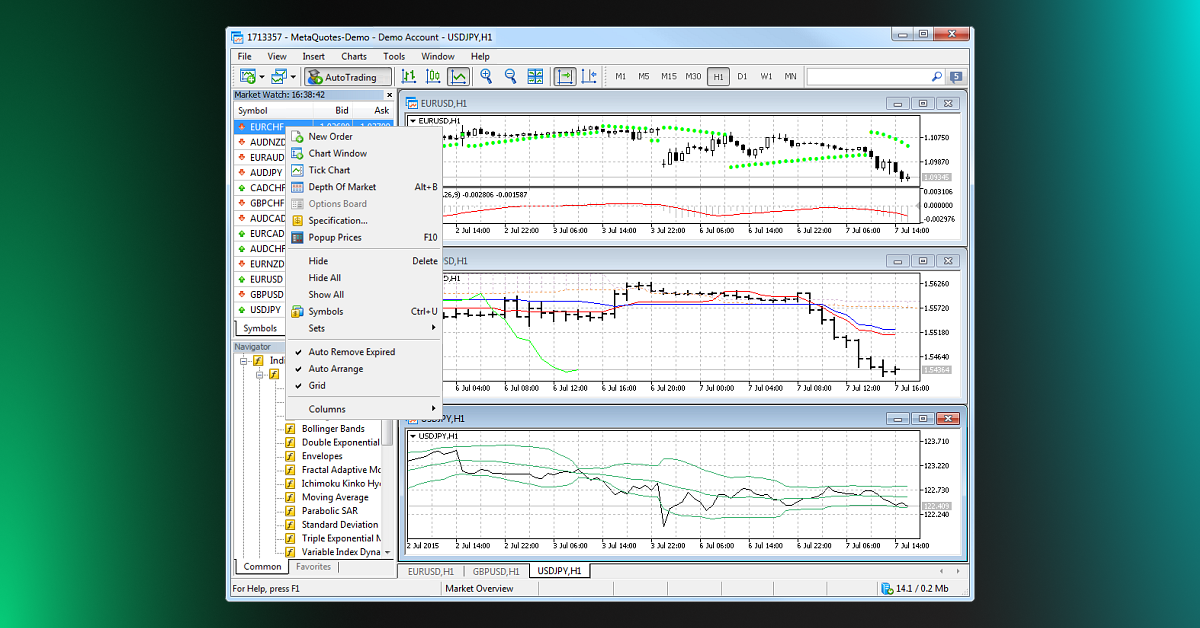The height and width of the screenshot is (628, 1200).
Task: Select the MN timeframe button
Action: point(791,77)
